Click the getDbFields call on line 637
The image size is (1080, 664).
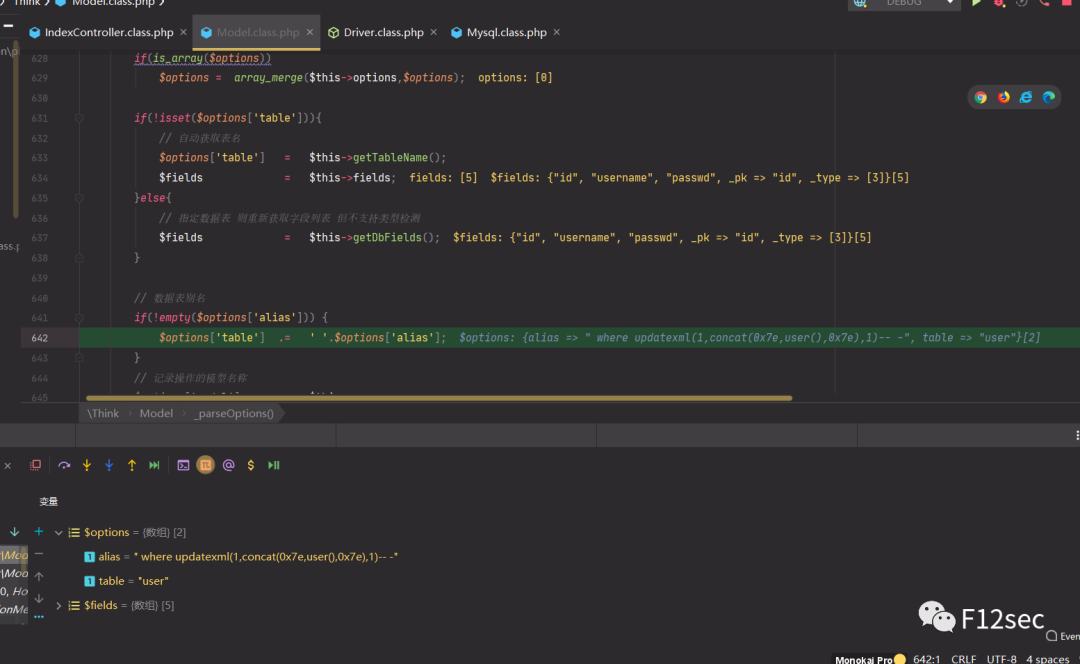(387, 238)
